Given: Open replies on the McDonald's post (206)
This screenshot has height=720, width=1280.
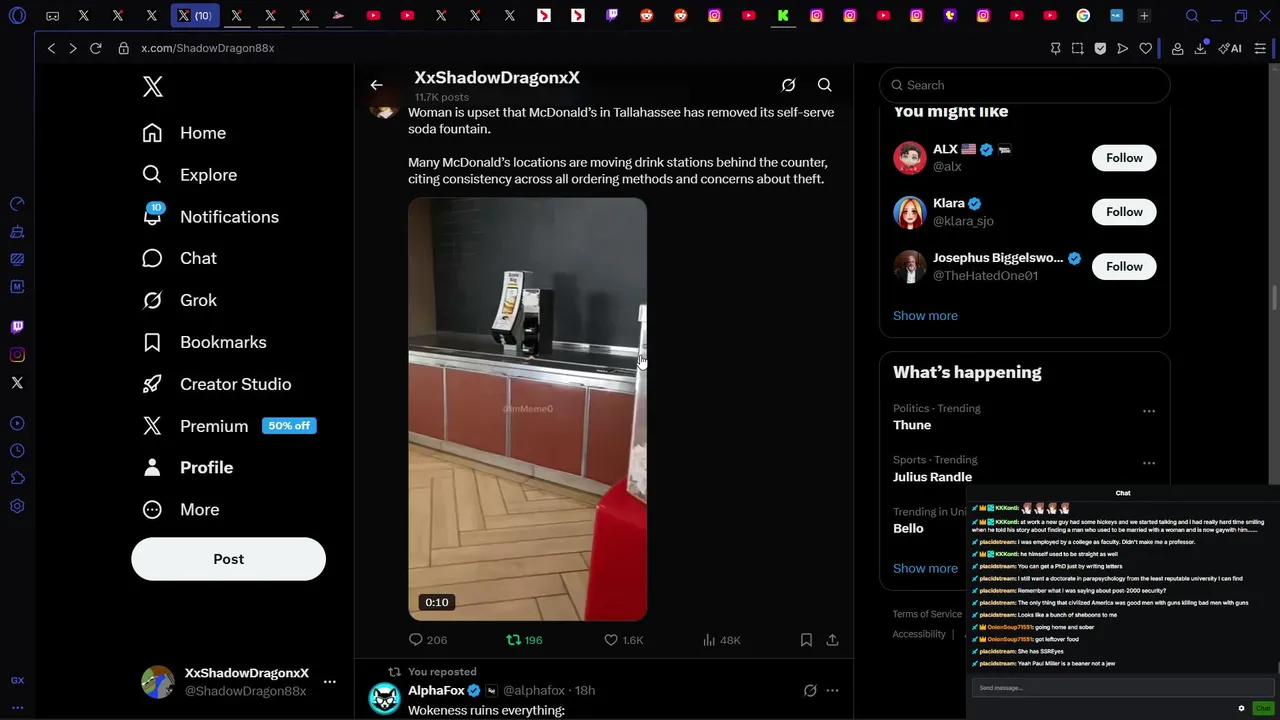Looking at the screenshot, I should (427, 640).
